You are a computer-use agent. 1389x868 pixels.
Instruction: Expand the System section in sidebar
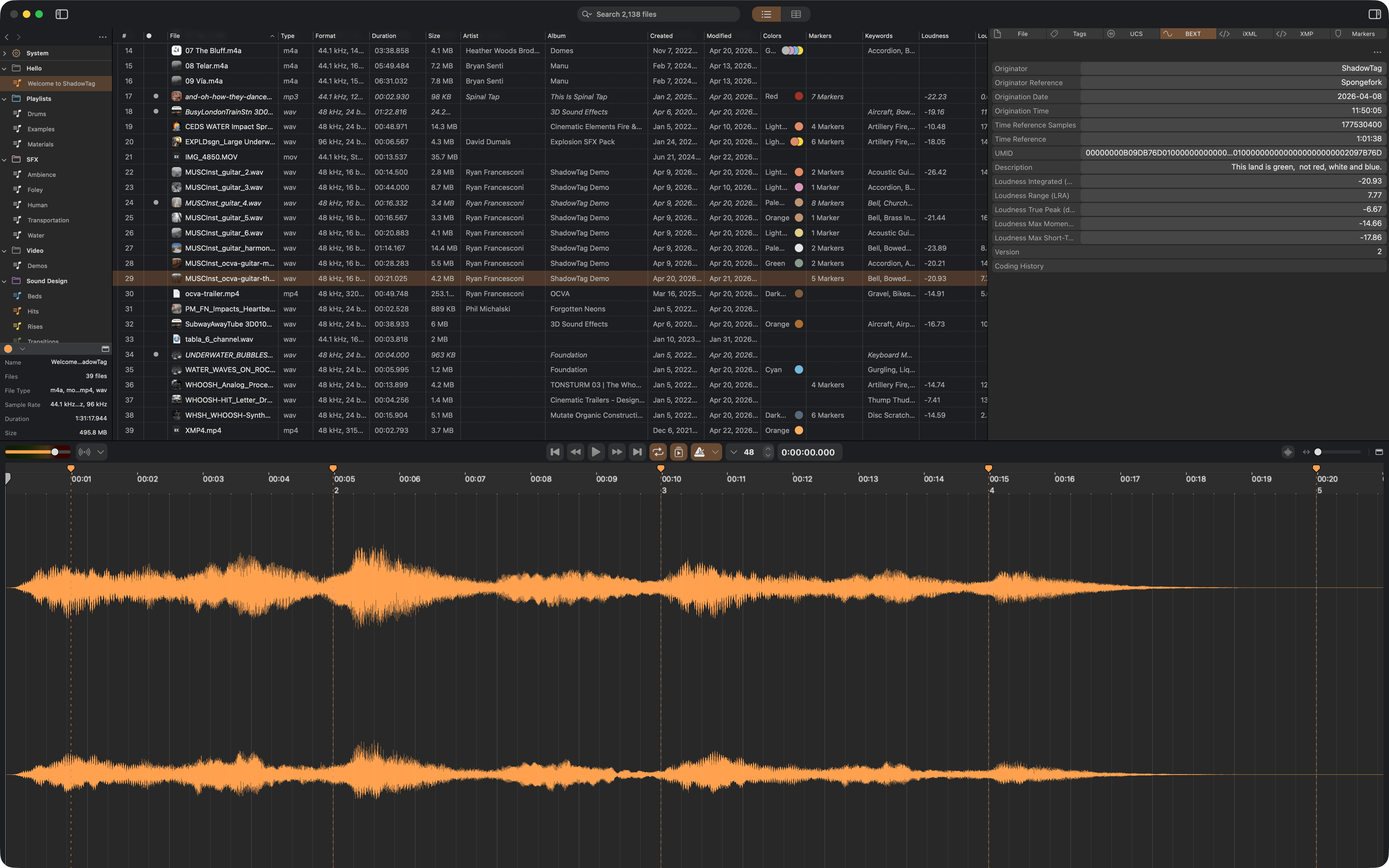[x=5, y=53]
